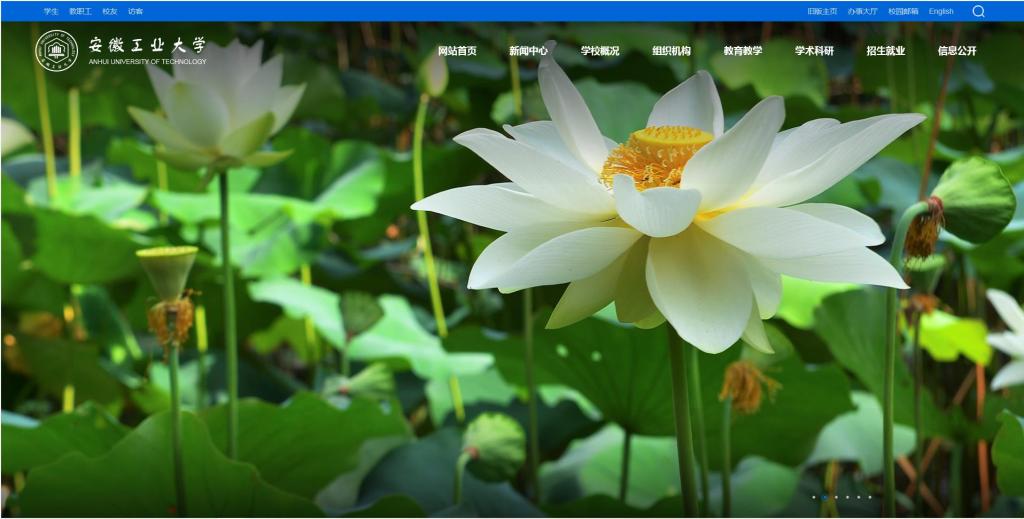Click the 学生 link in top bar
This screenshot has height=519, width=1024.
(51, 11)
